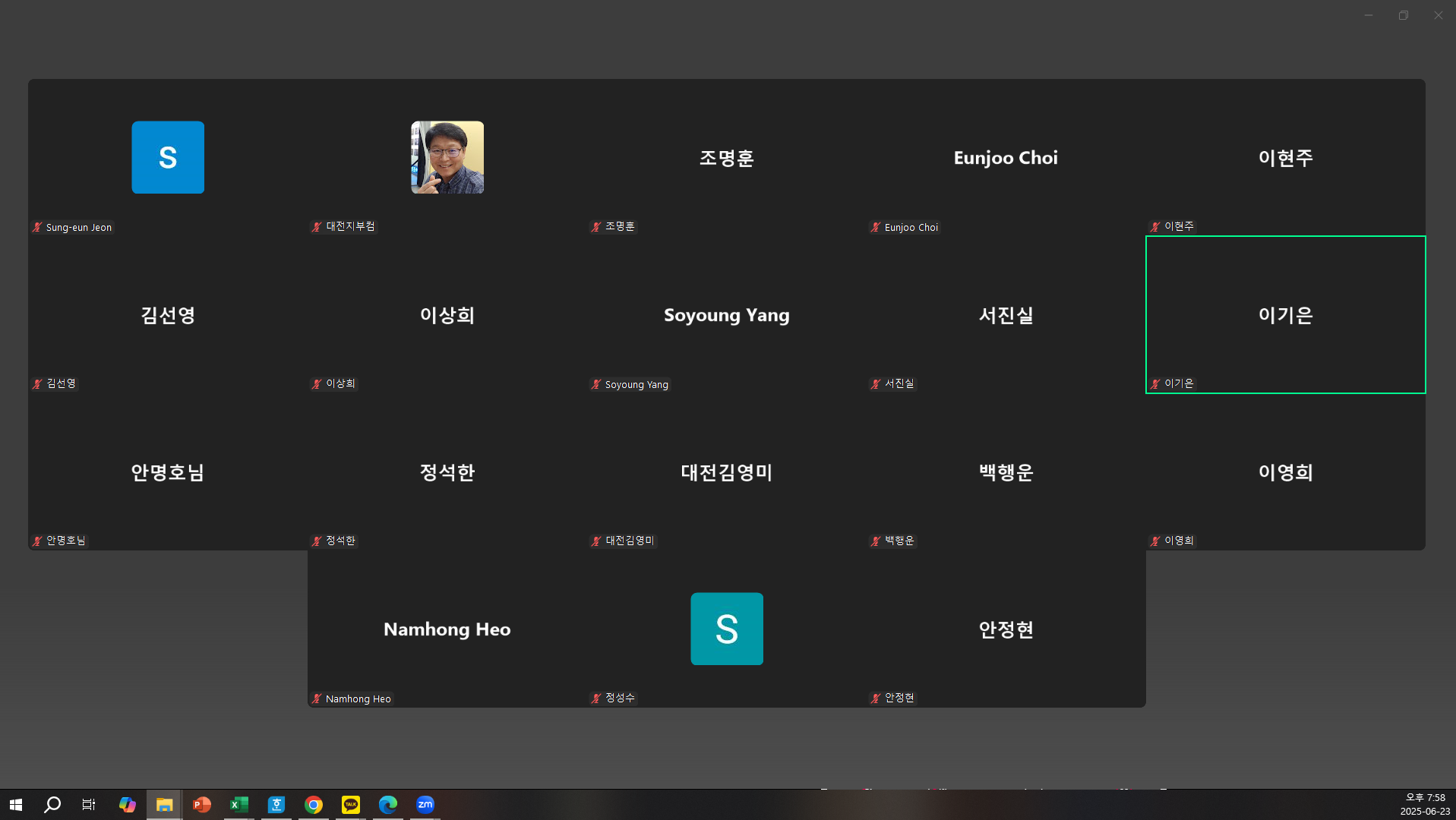Select Sung-eun Jeon's blue S avatar

click(x=168, y=157)
